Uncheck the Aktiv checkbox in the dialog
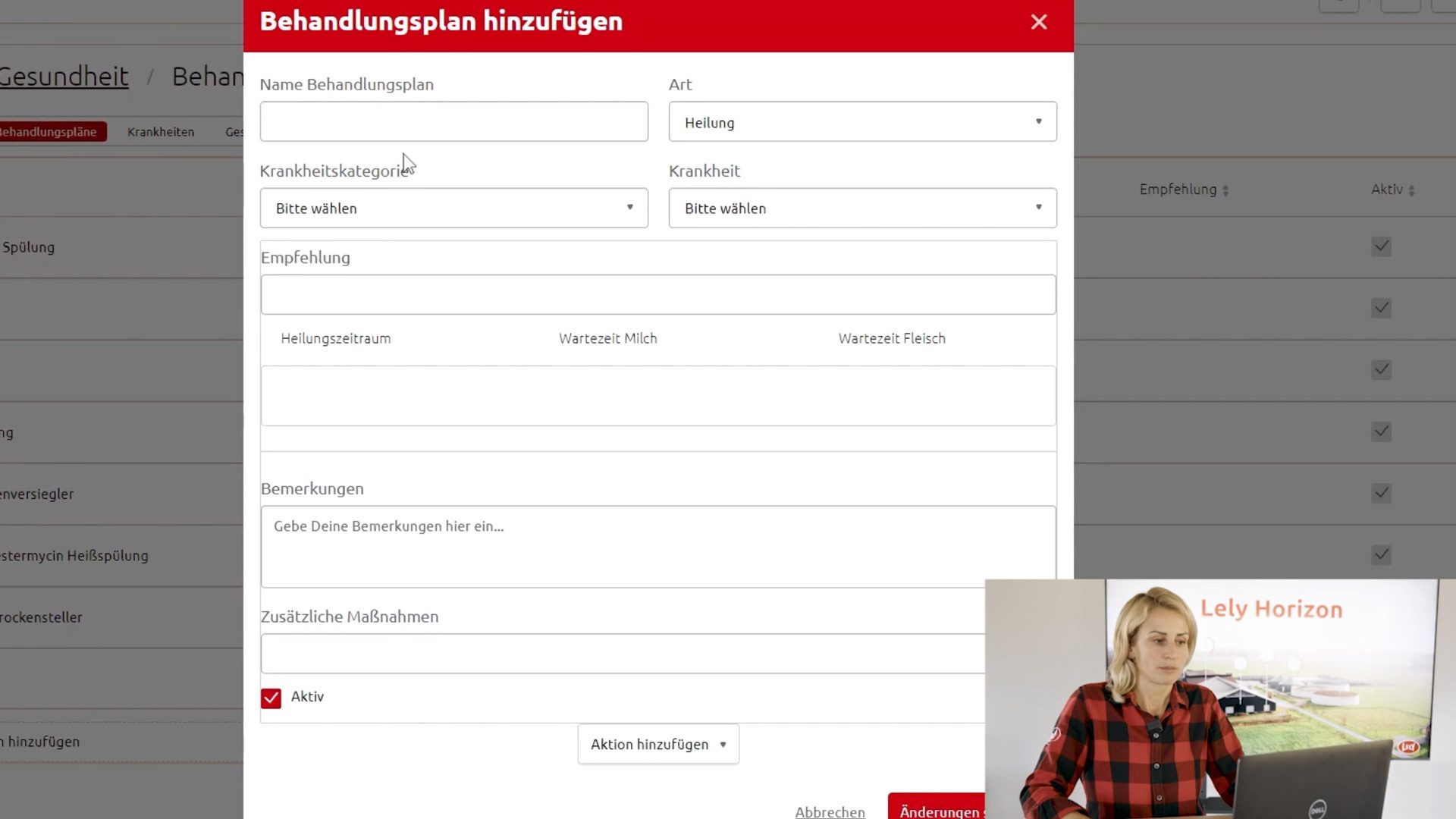This screenshot has width=1456, height=819. click(271, 698)
